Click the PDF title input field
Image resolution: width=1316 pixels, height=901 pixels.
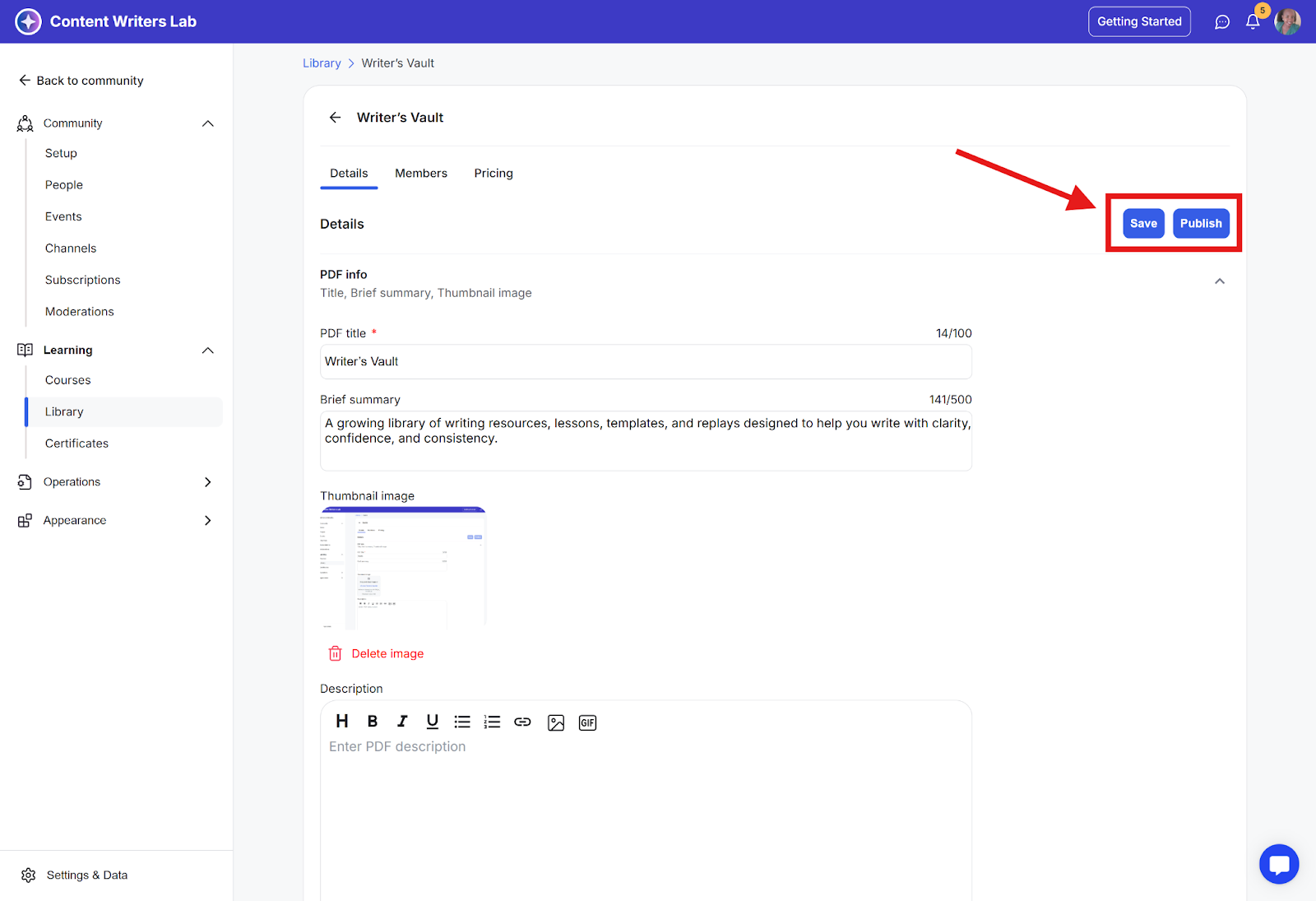[x=646, y=362]
